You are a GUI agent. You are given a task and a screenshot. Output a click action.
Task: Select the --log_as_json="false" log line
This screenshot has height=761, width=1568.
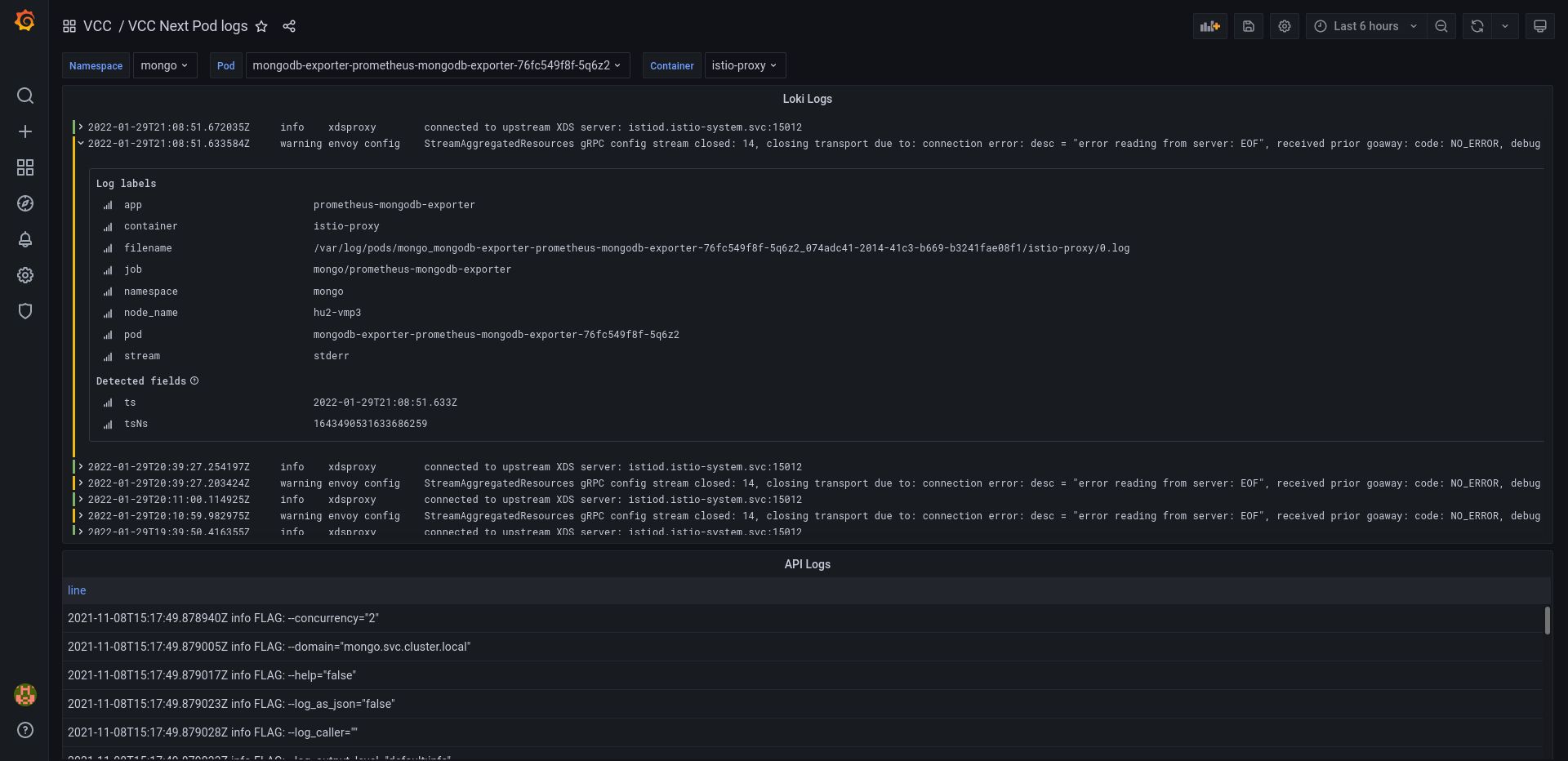tap(804, 704)
